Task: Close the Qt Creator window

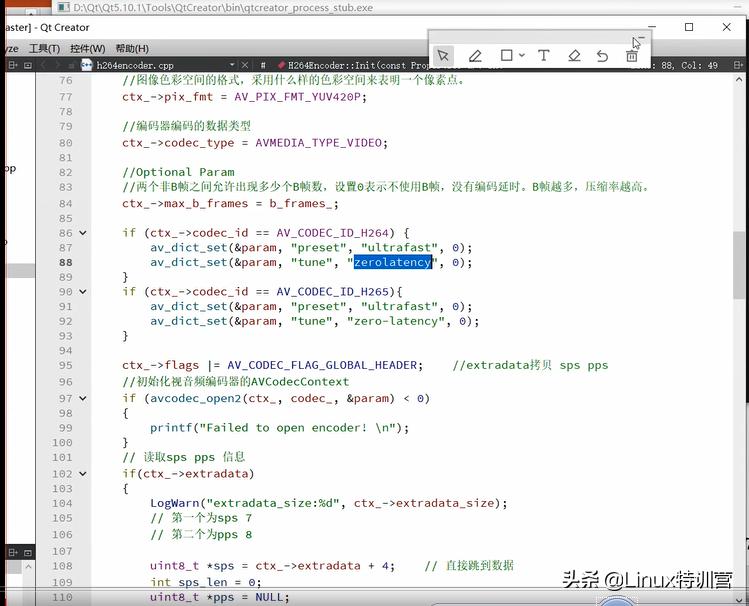Action: 727,27
